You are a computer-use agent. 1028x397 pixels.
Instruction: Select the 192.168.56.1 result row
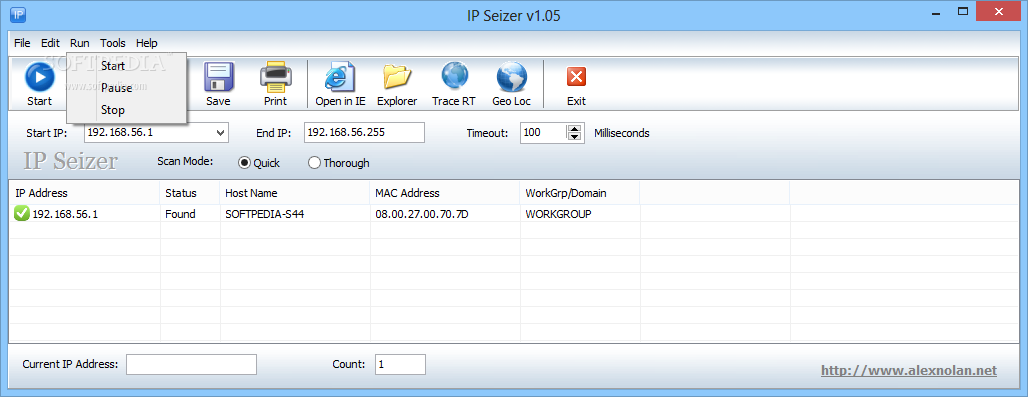click(x=513, y=214)
